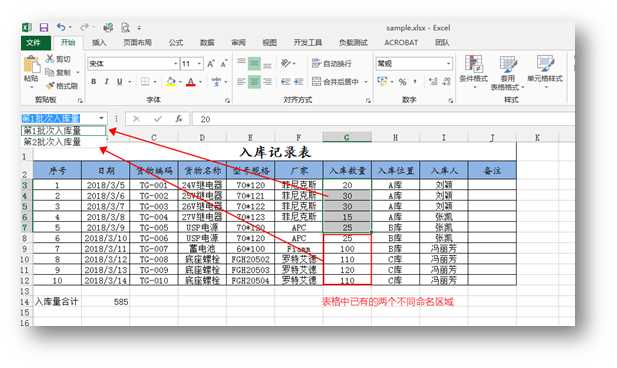Viewport: 617px width, 368px height.
Task: Switch to the Formulas (公式) tab
Action: 175,43
